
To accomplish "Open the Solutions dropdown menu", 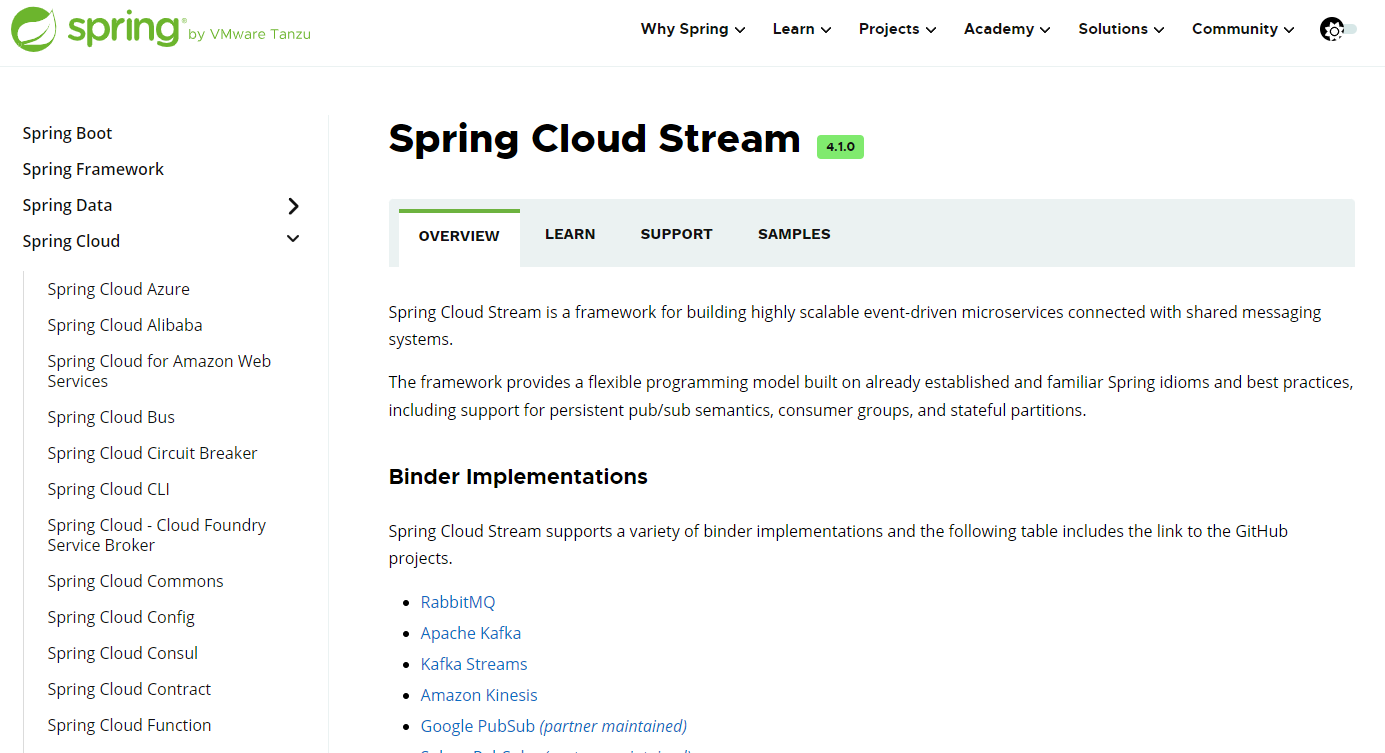I will [x=1121, y=29].
